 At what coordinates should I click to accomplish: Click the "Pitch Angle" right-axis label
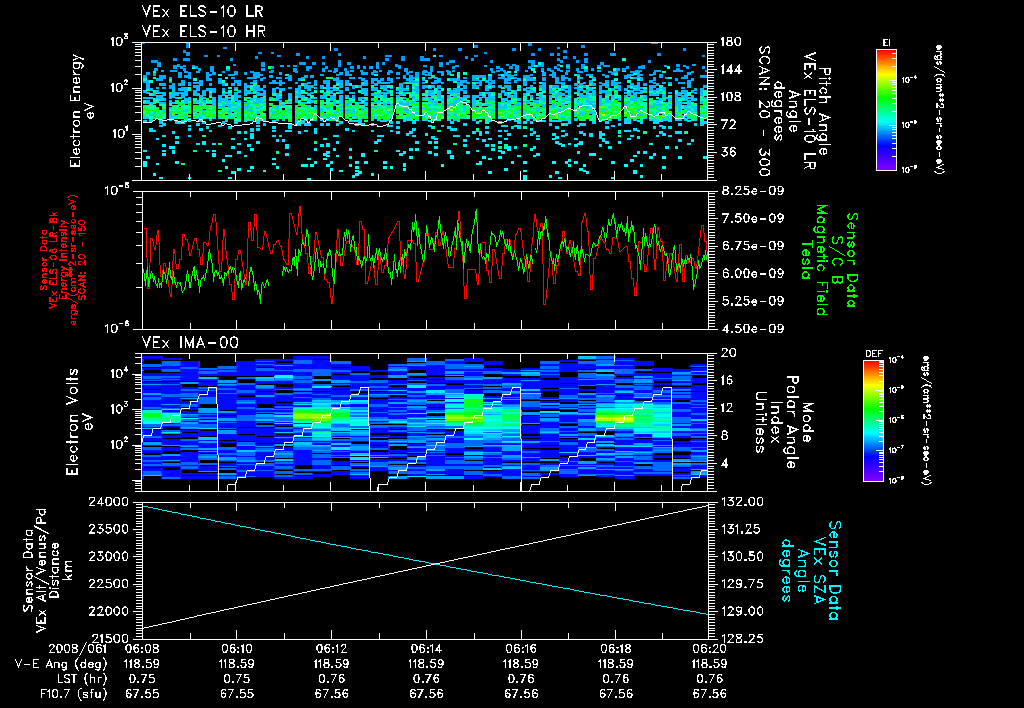pos(825,111)
